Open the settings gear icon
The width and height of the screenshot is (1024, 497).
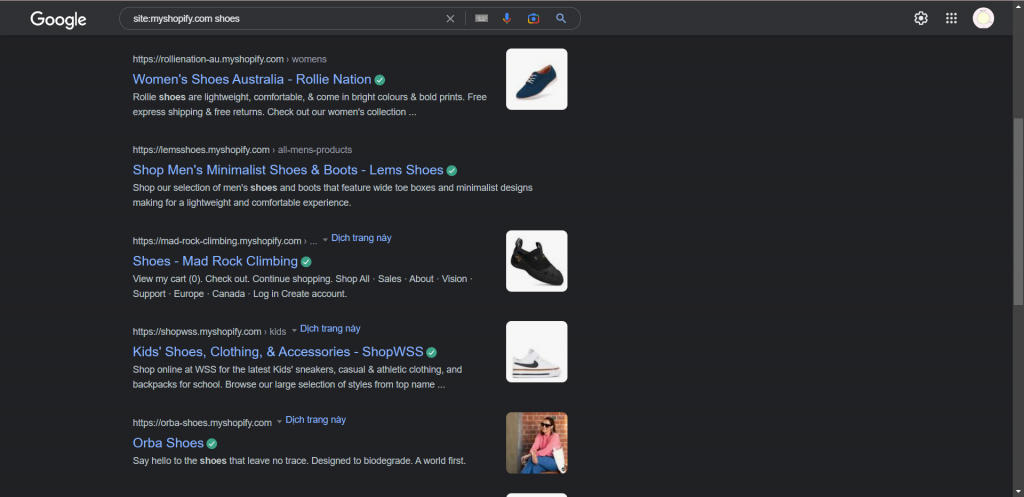(921, 18)
